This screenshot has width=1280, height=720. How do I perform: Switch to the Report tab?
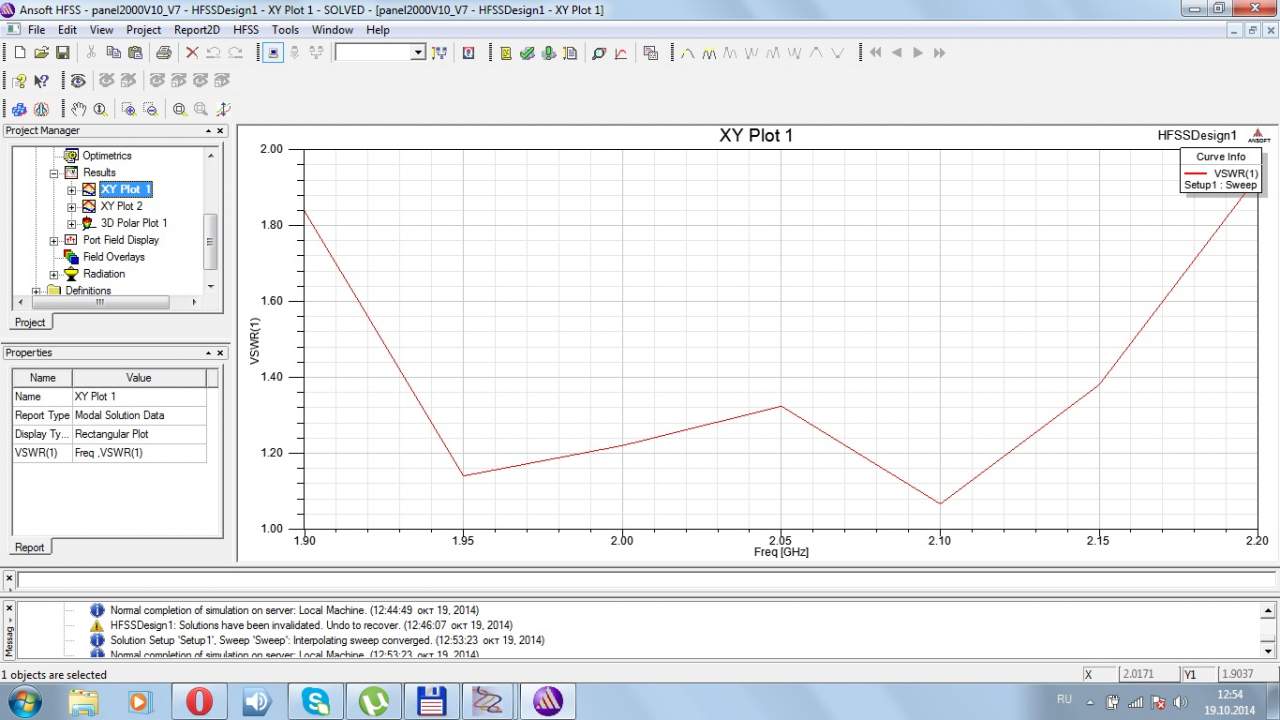(x=30, y=547)
